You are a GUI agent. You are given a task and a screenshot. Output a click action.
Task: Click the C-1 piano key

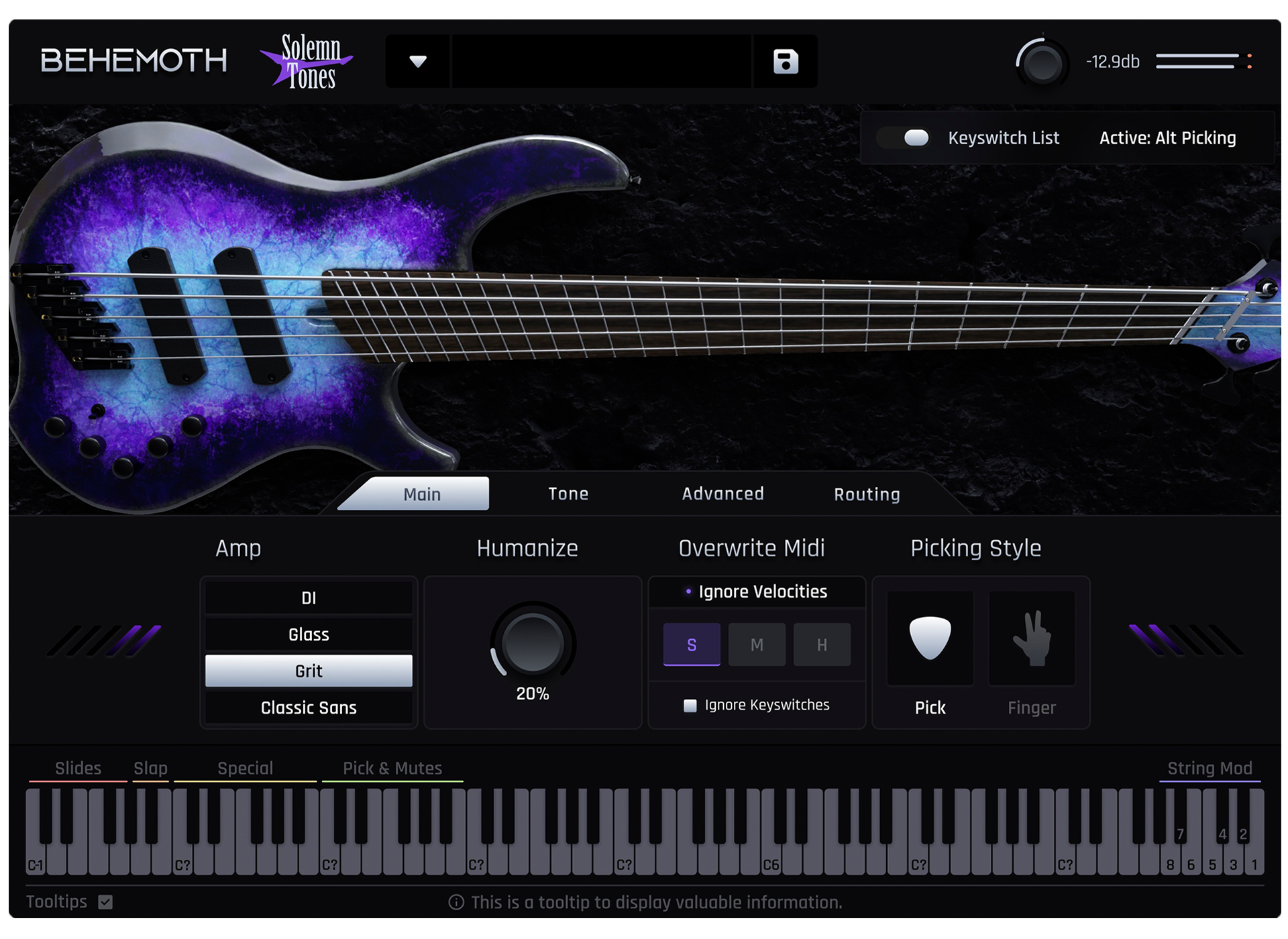click(35, 860)
